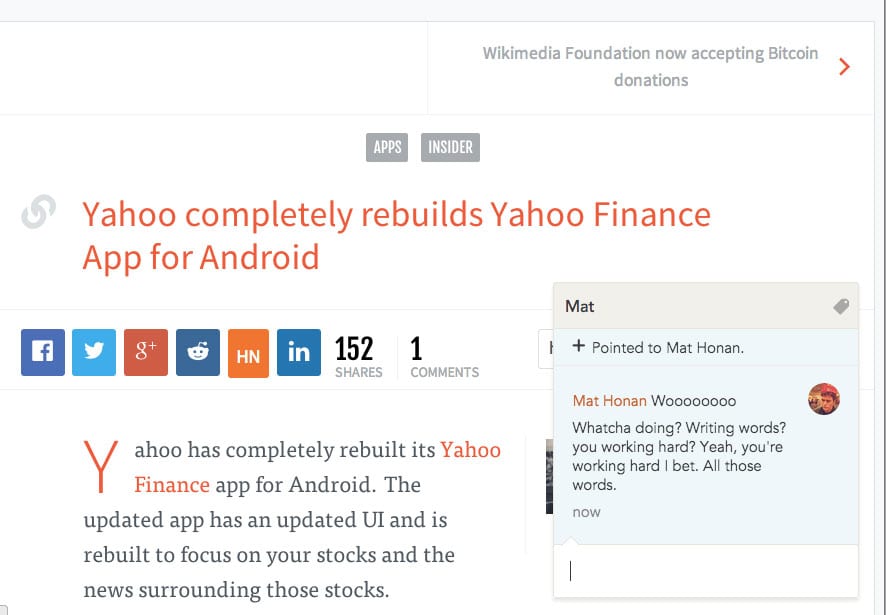Copy permalink using chain link icon
The height and width of the screenshot is (615, 886).
tap(38, 212)
